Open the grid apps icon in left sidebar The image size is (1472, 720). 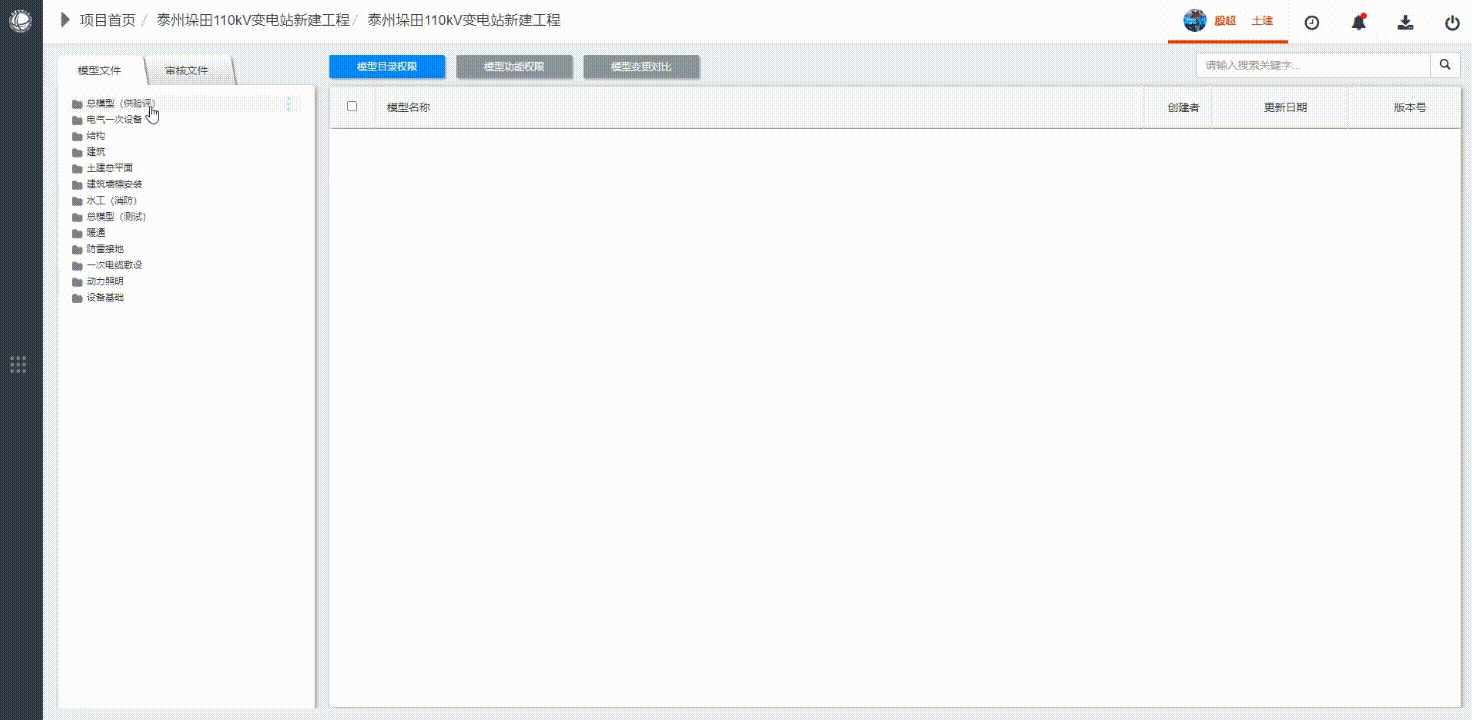(18, 364)
